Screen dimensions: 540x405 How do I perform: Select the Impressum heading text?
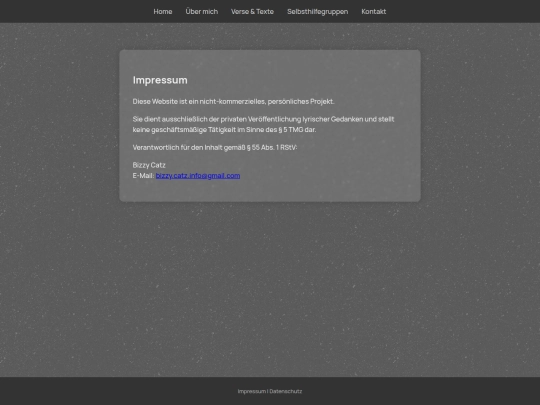(x=160, y=80)
